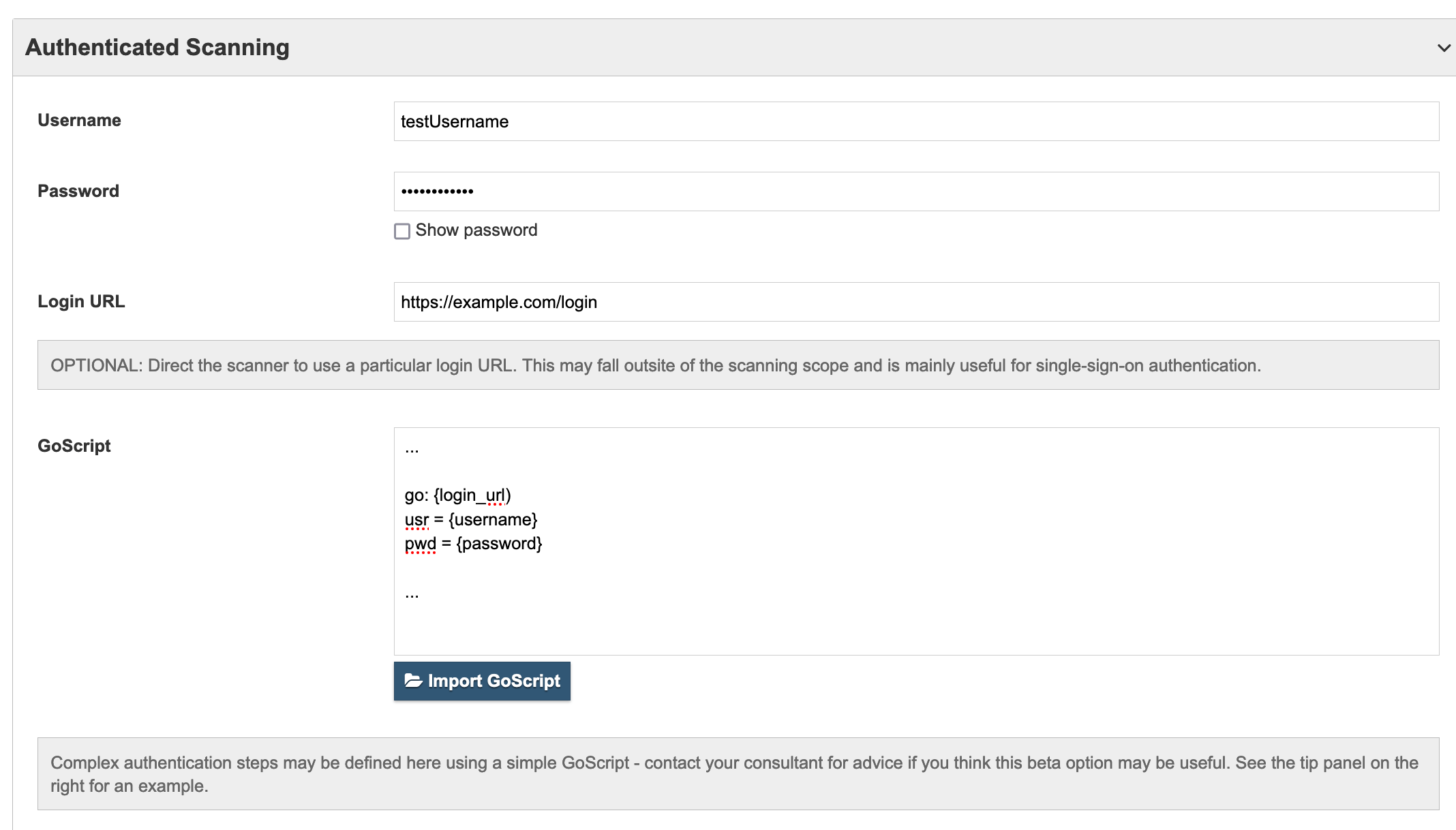The width and height of the screenshot is (1456, 830).
Task: Enable the Show password checkbox
Action: pyautogui.click(x=401, y=231)
